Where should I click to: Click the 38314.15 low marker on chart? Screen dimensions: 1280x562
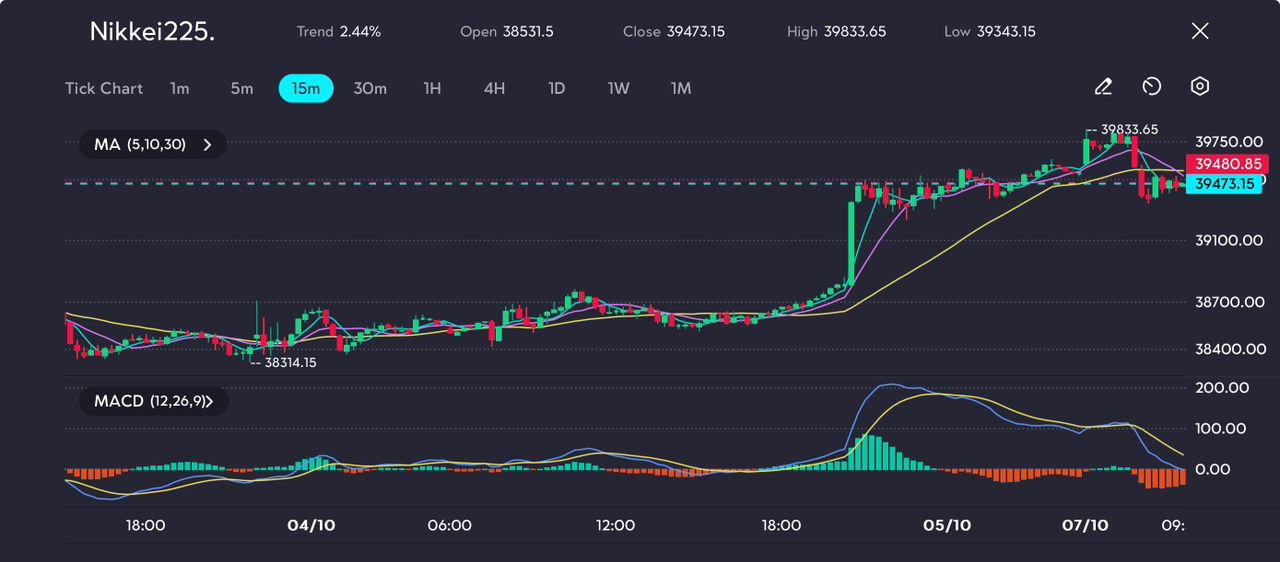tap(286, 363)
